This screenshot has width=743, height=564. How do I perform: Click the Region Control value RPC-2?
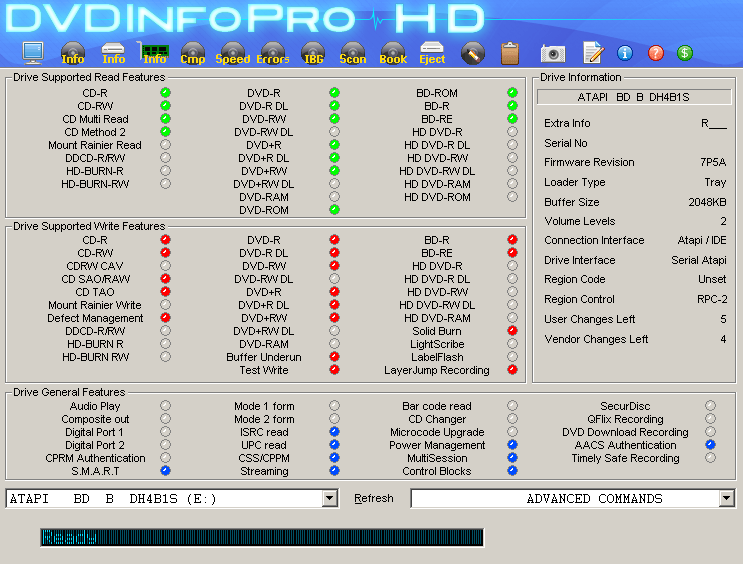[712, 299]
